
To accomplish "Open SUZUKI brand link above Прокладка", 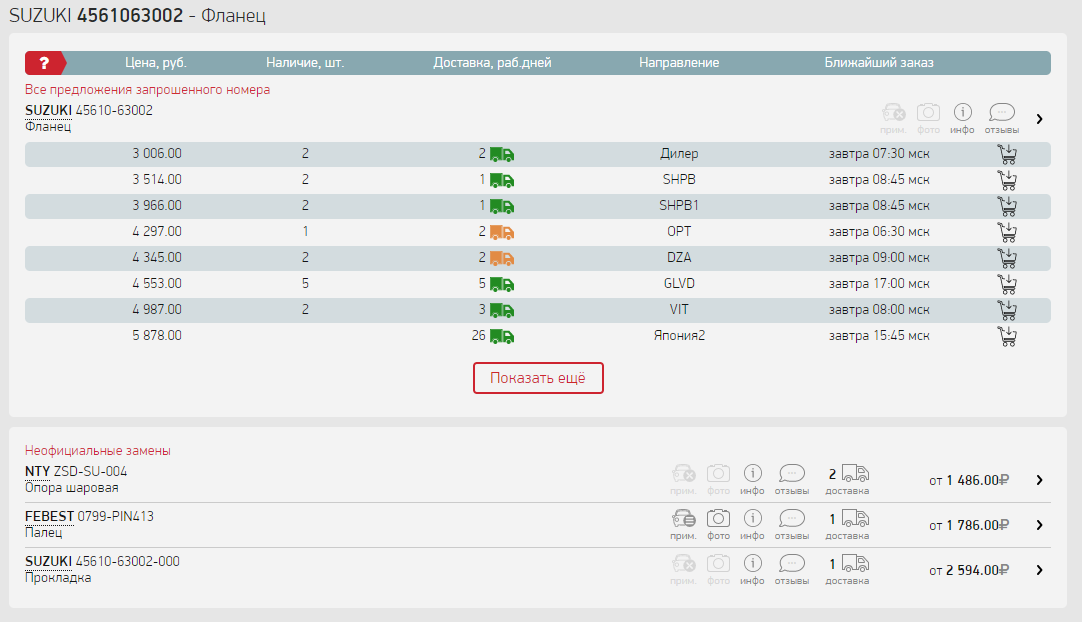I will tap(48, 561).
